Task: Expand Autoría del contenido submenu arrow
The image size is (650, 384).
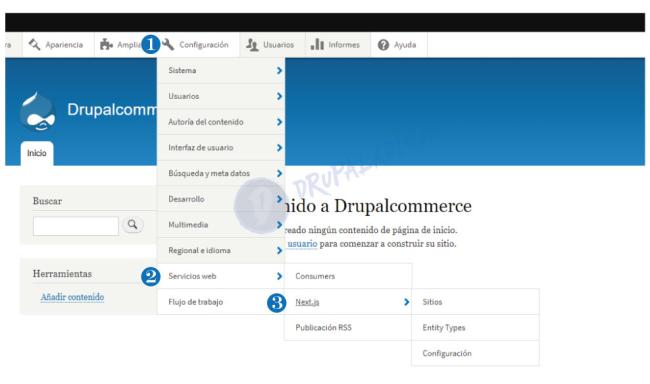Action: (x=279, y=122)
